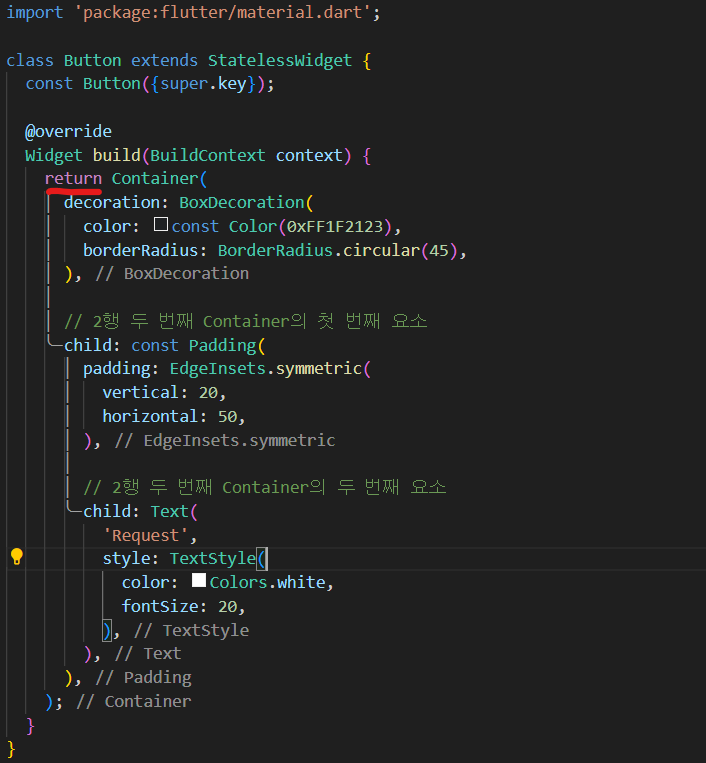
Task: Click the underlined return keyword
Action: click(x=73, y=179)
